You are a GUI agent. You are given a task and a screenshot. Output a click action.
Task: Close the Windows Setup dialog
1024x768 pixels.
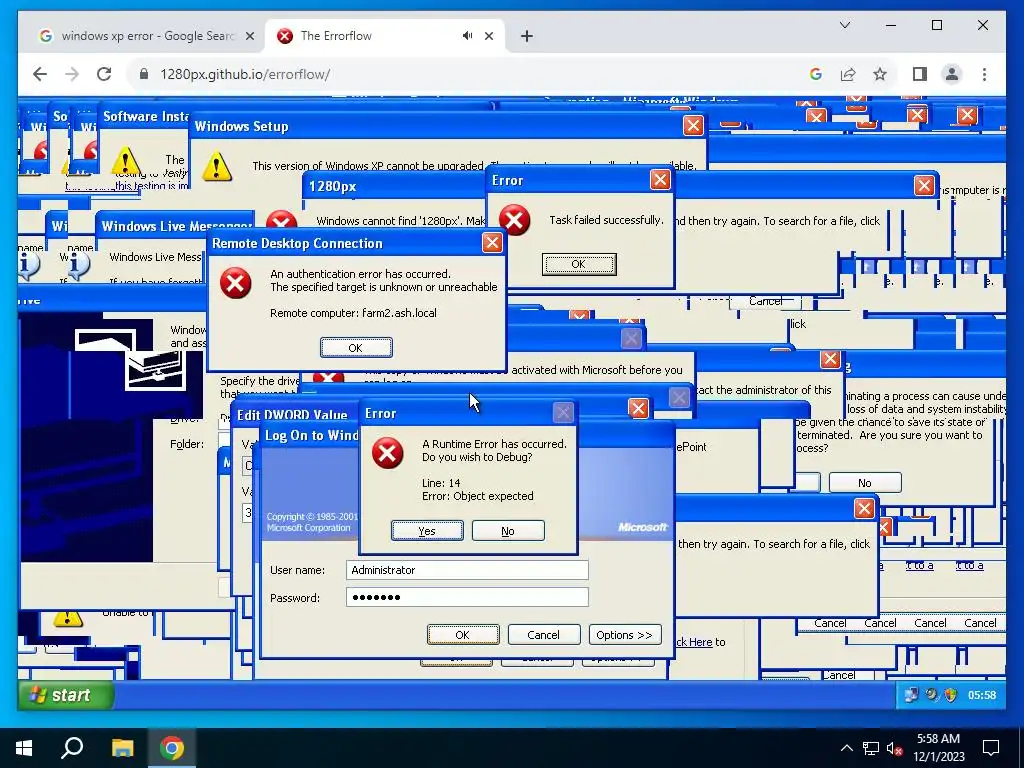[693, 125]
